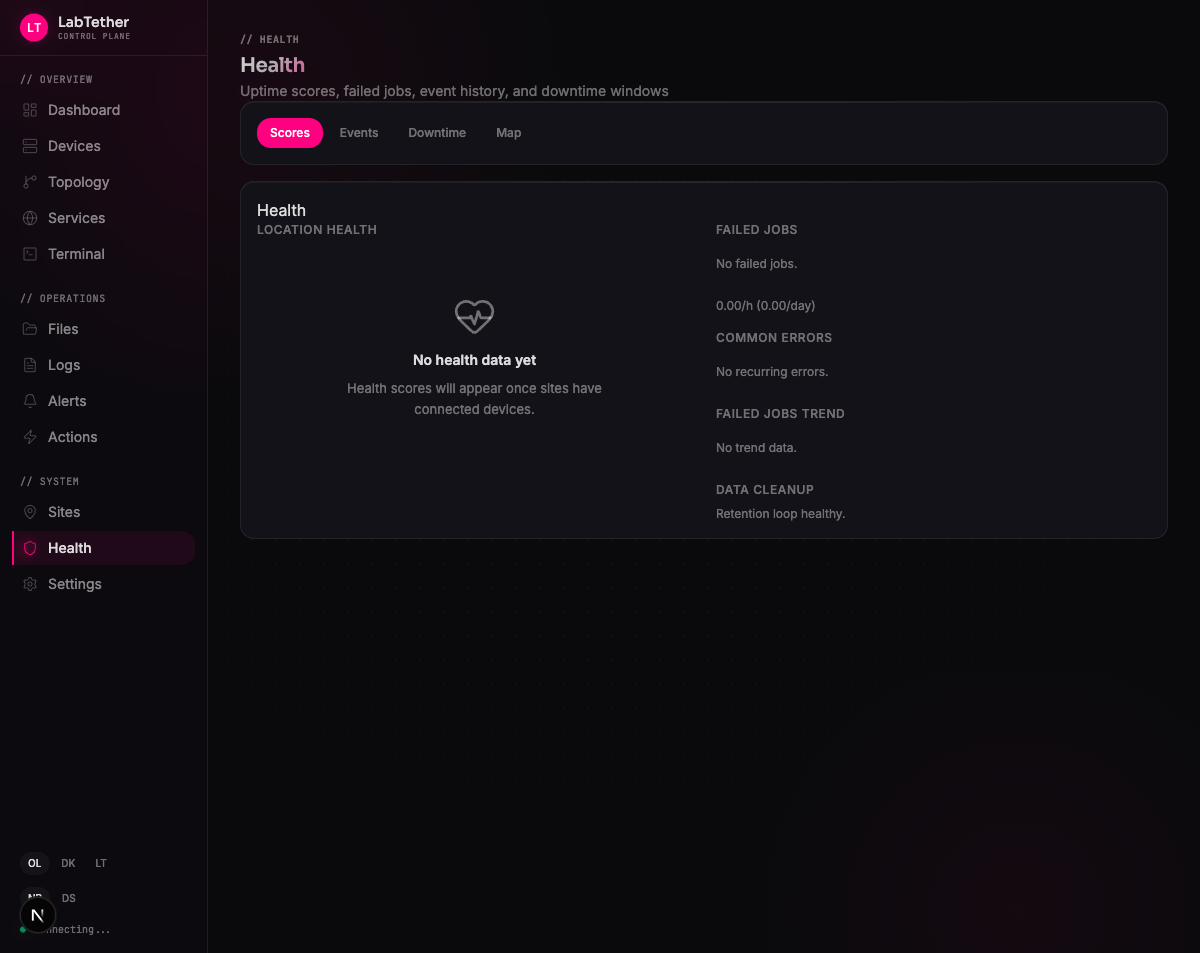Click the Uptime scores page description text

click(x=454, y=91)
